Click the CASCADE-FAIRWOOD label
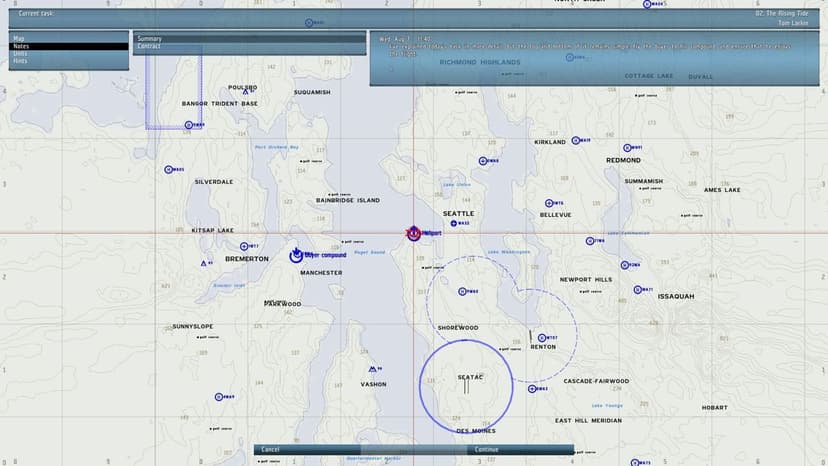This screenshot has width=828, height=466. point(596,381)
